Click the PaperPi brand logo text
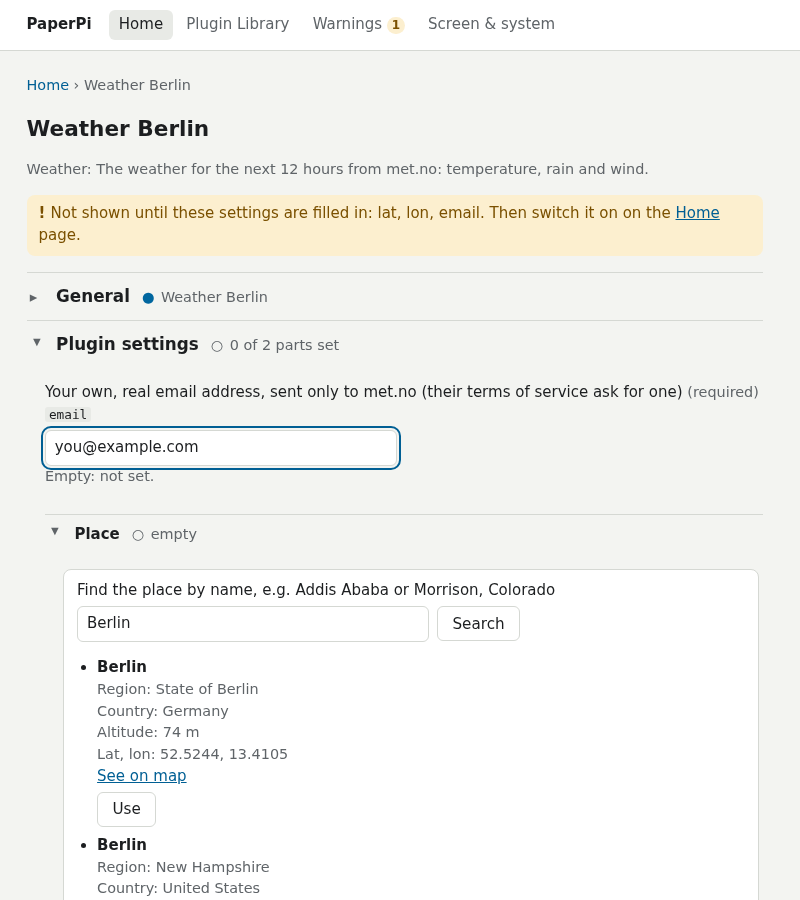 [59, 24]
